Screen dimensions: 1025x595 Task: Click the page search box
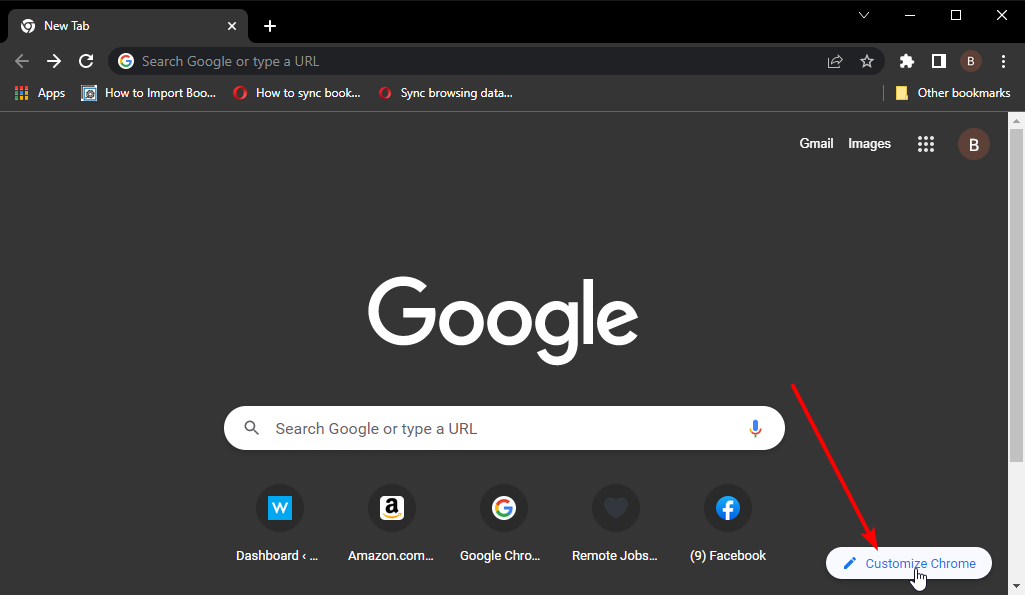[504, 428]
